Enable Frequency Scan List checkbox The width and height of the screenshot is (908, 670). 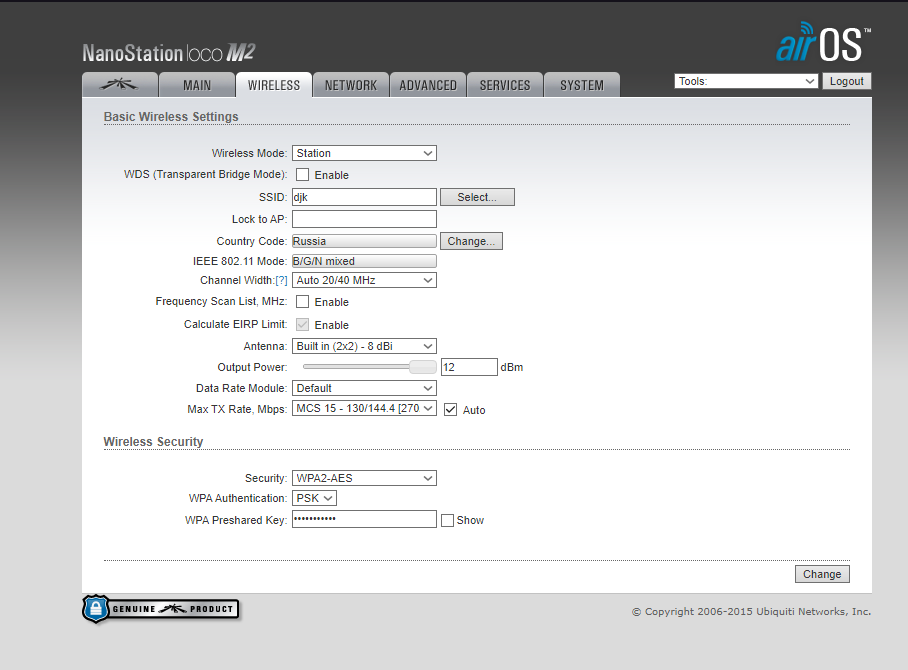(302, 301)
